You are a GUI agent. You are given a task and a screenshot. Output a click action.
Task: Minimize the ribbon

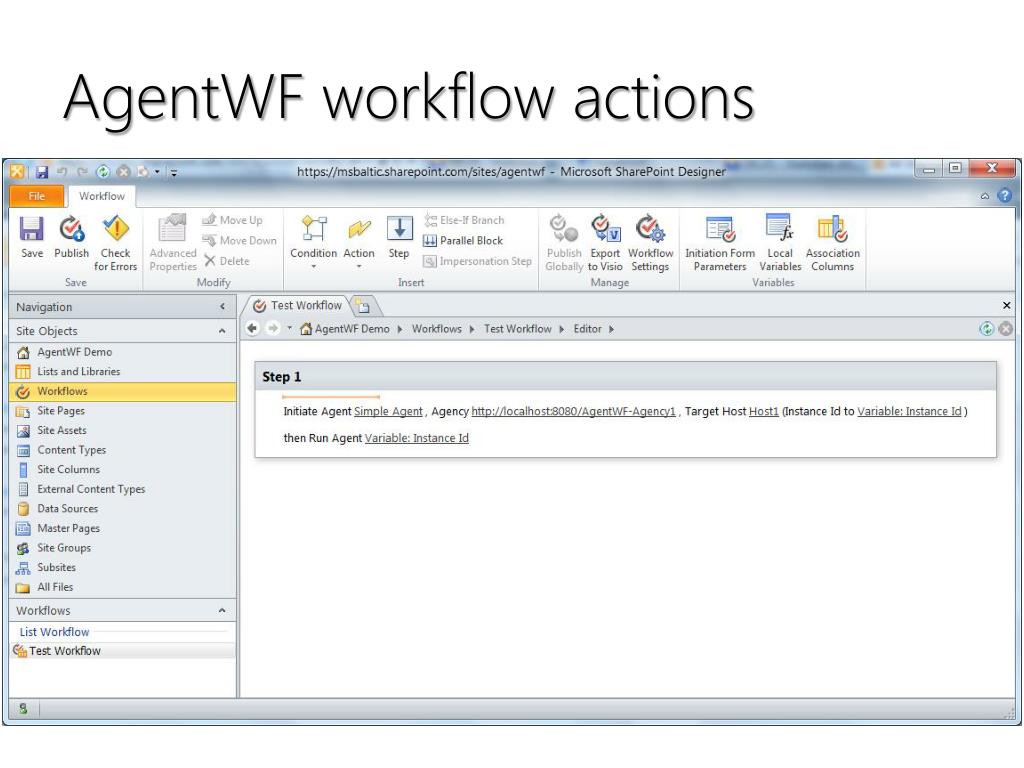(x=985, y=196)
